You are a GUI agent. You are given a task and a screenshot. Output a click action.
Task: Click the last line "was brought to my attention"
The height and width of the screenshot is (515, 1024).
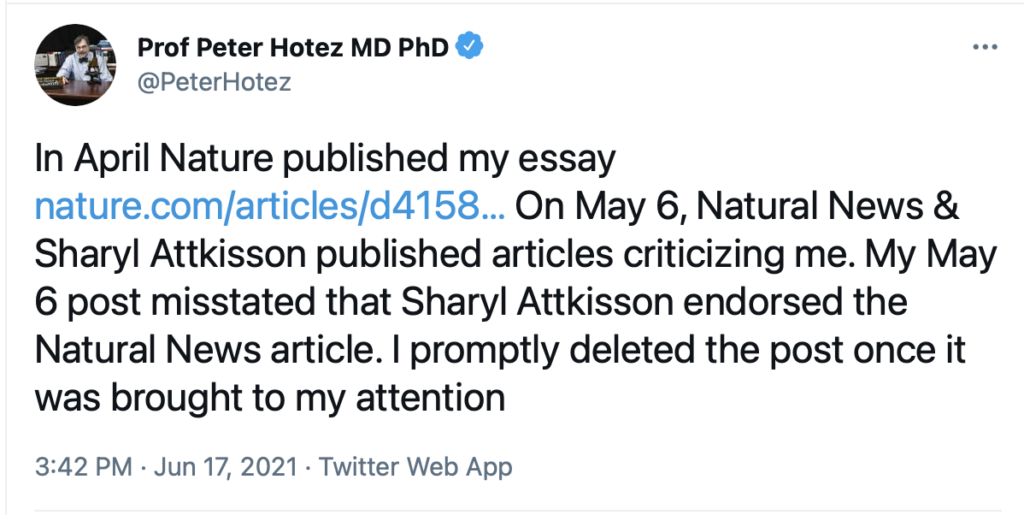(x=270, y=398)
